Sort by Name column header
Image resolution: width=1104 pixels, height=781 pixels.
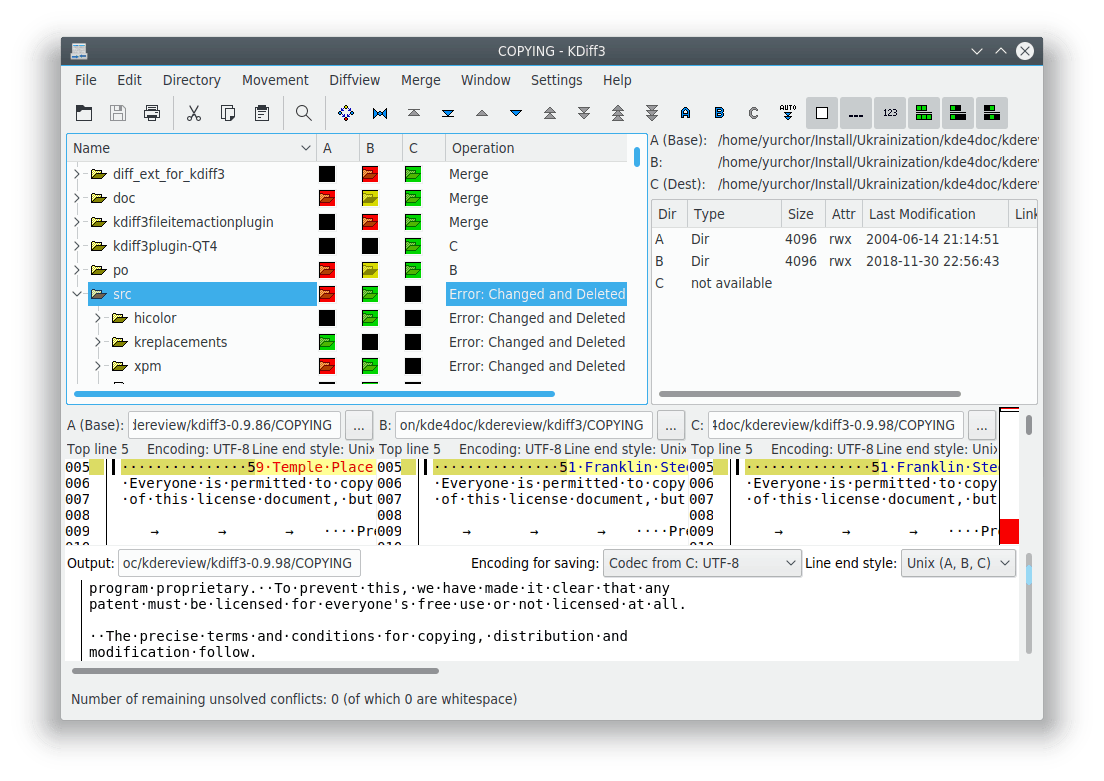[192, 148]
